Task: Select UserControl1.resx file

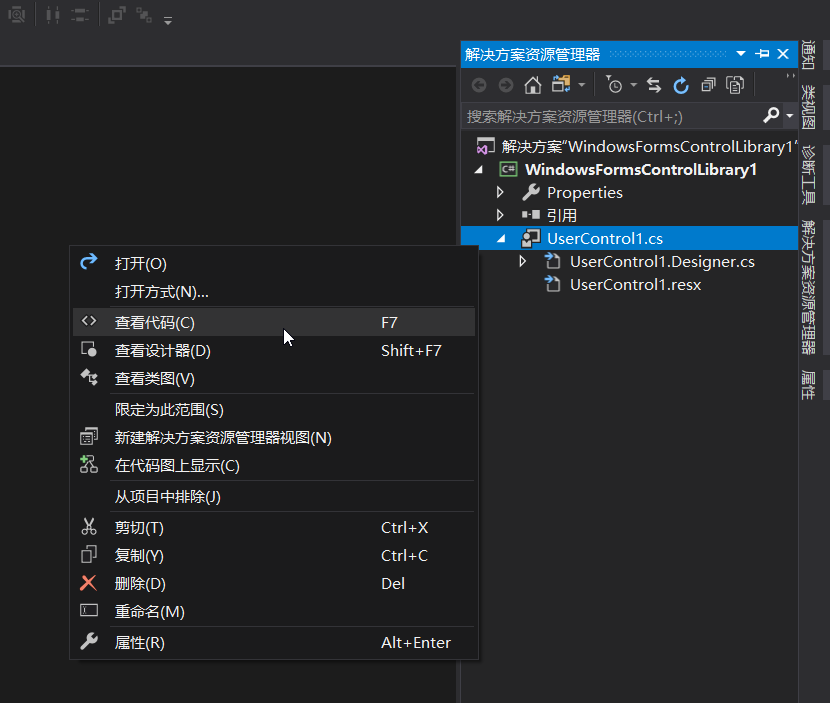Action: [x=635, y=285]
